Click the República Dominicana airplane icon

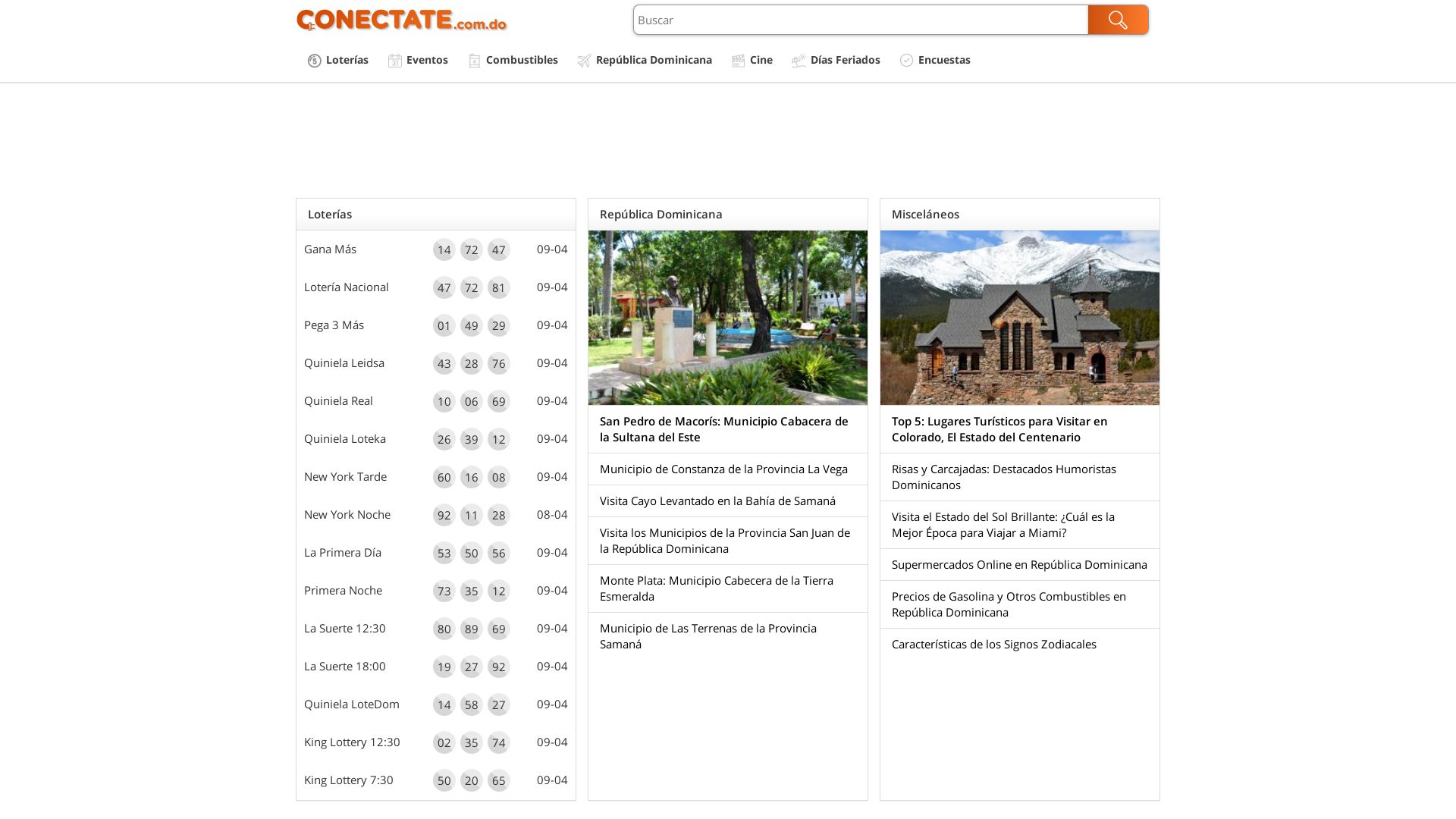pos(584,61)
